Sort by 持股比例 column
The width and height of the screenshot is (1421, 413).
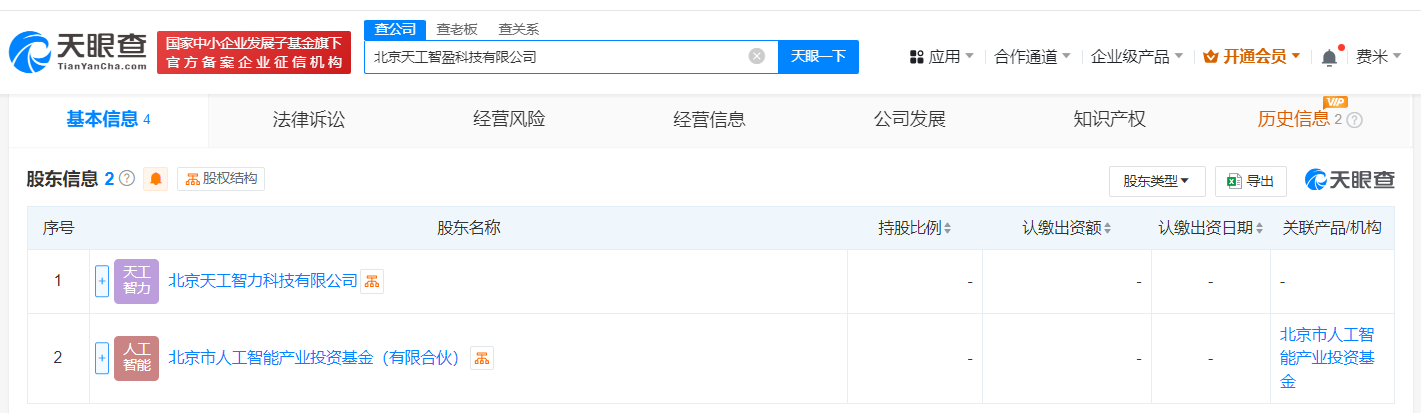[x=914, y=228]
